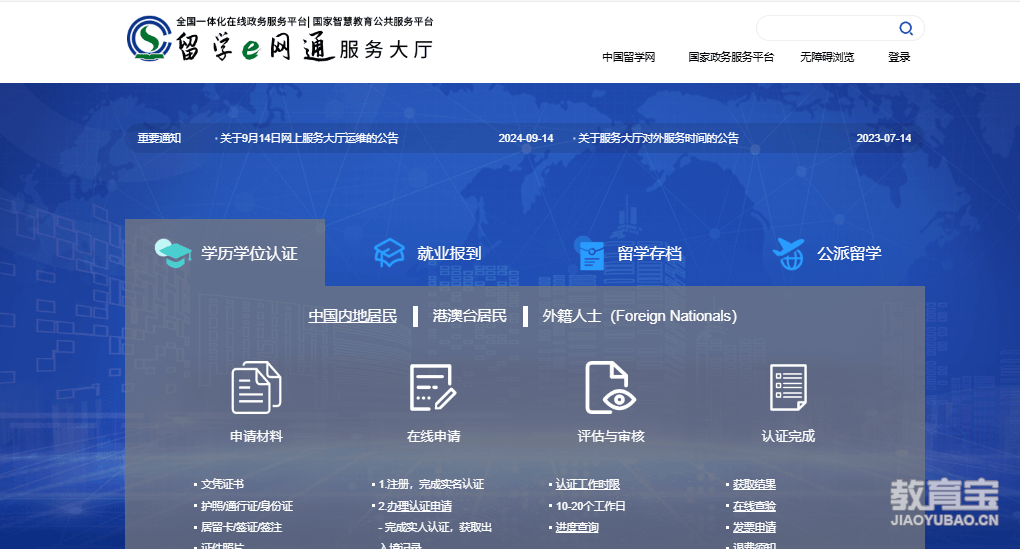Click the 认证完成 checklist icon
Screen dimensions: 1020x549
(x=788, y=388)
